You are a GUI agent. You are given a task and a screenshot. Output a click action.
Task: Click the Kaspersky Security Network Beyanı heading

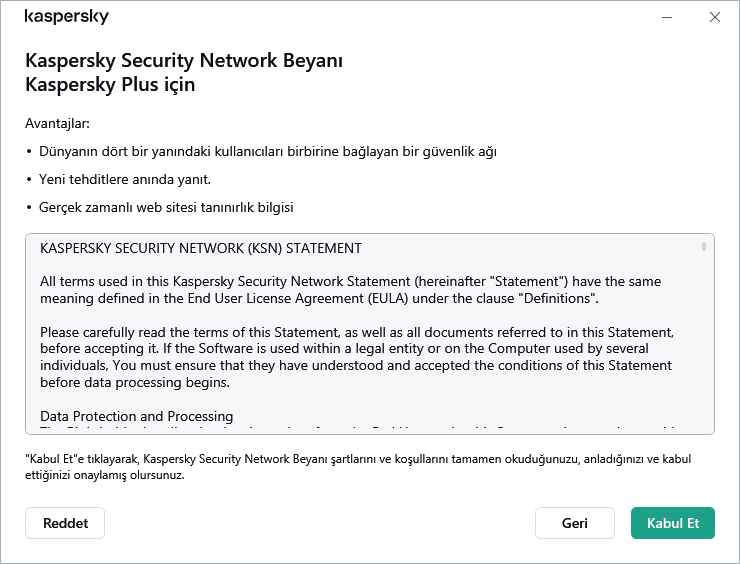coord(184,61)
